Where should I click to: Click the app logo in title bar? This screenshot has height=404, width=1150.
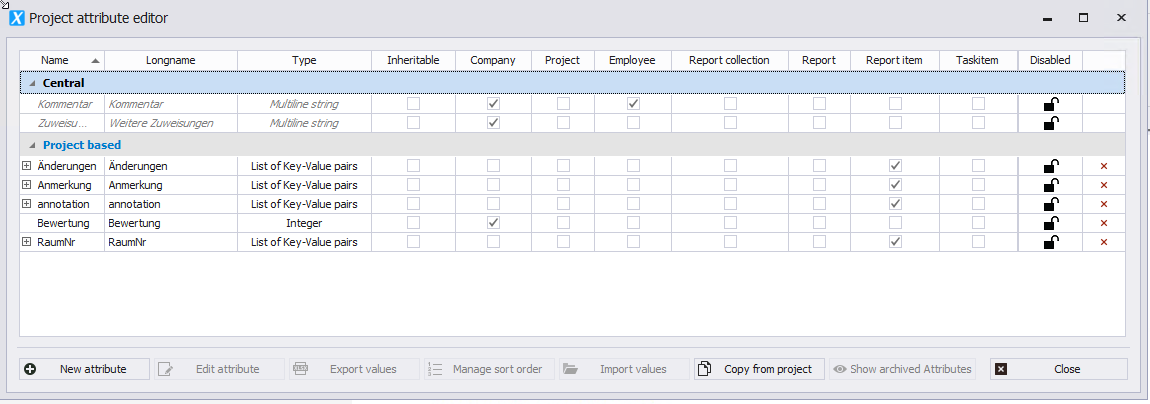(x=16, y=18)
